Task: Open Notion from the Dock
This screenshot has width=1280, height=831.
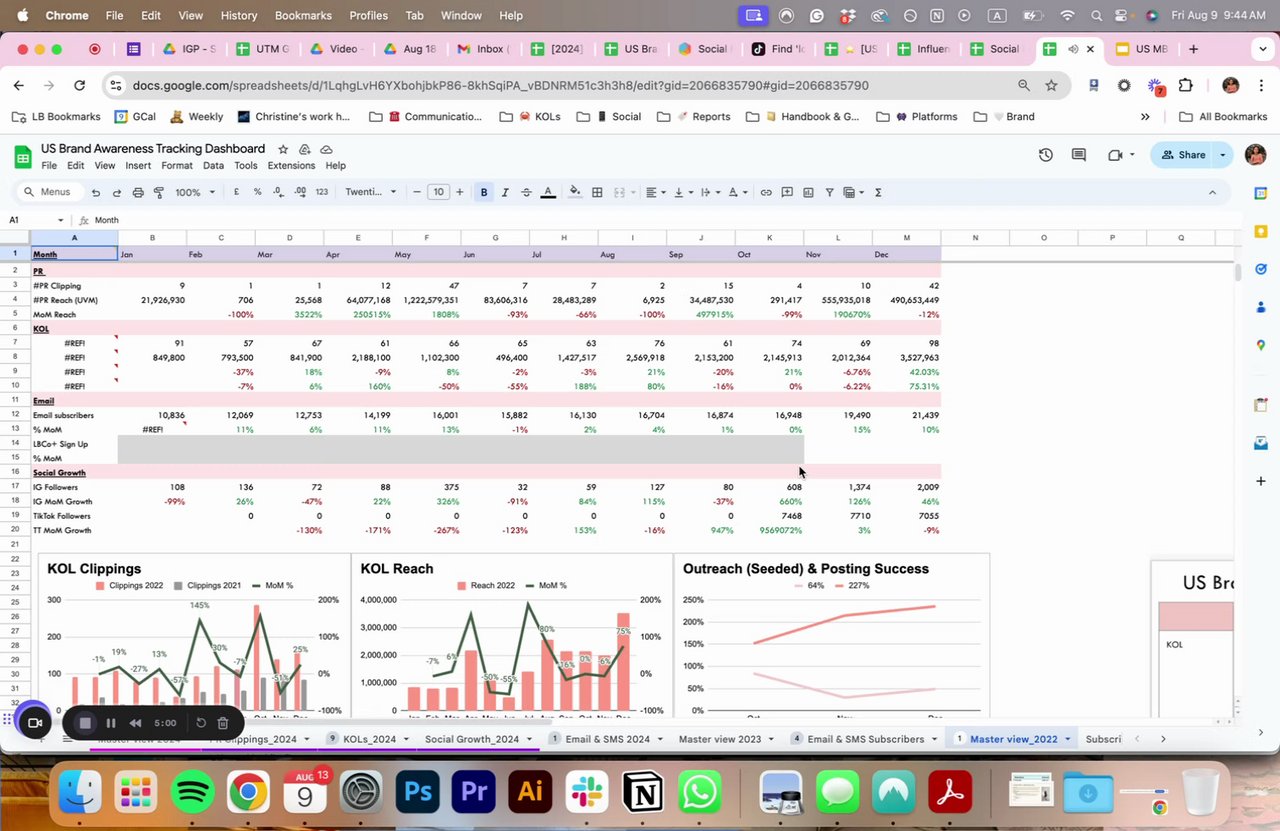Action: pos(643,793)
